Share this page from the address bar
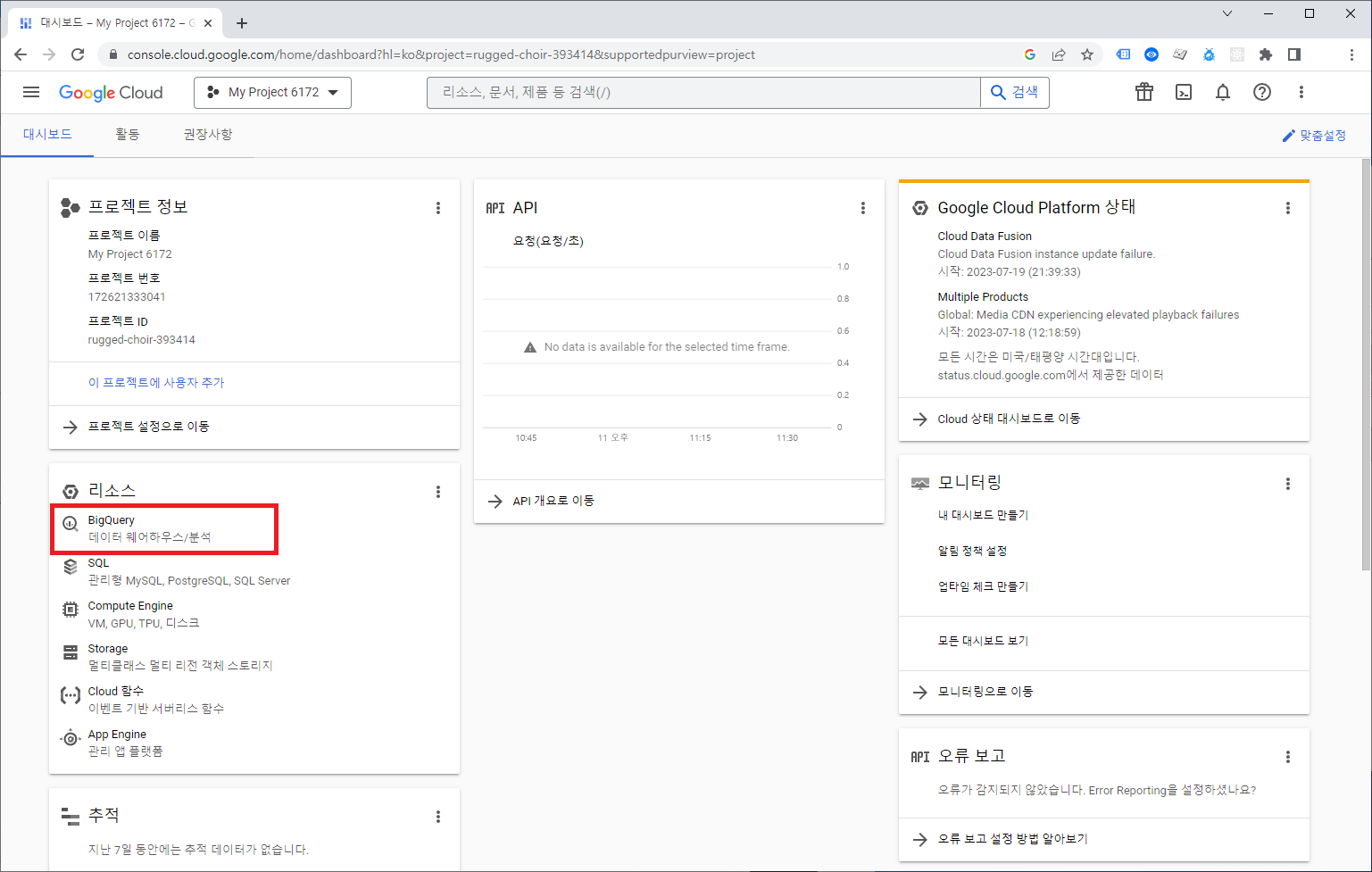 click(1059, 54)
